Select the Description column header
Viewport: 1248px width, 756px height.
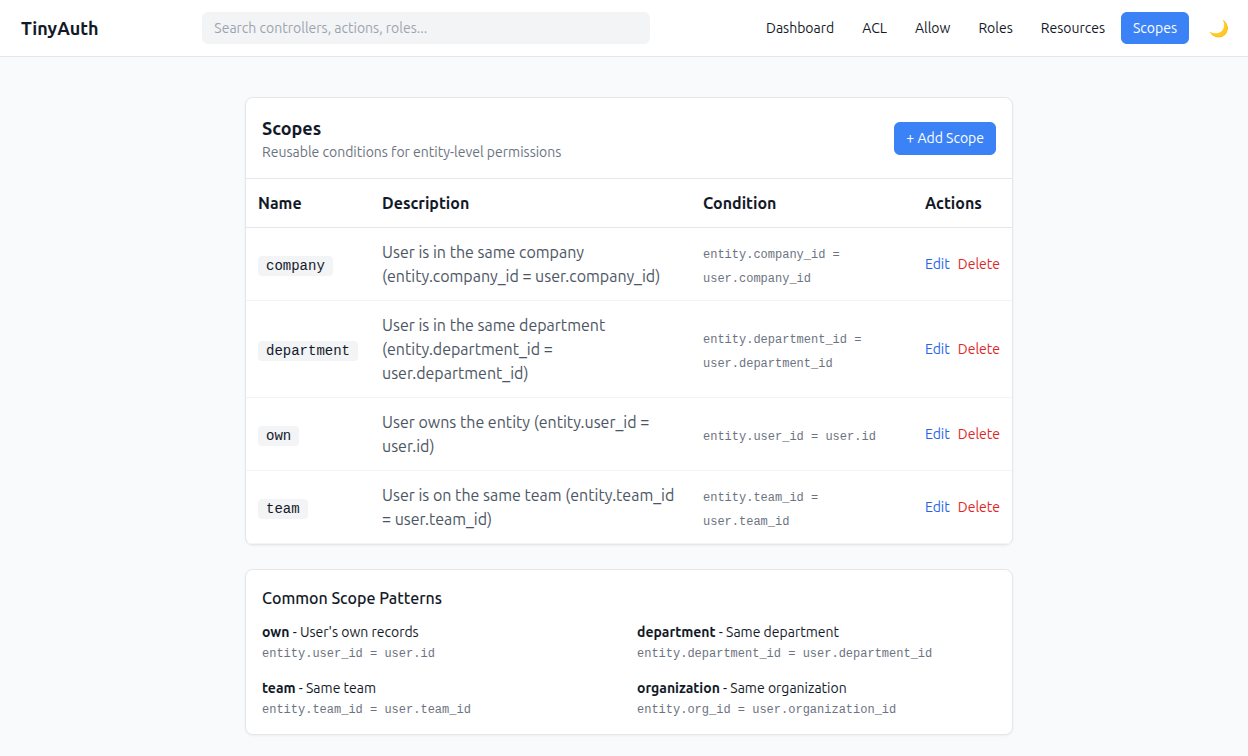pyautogui.click(x=425, y=203)
